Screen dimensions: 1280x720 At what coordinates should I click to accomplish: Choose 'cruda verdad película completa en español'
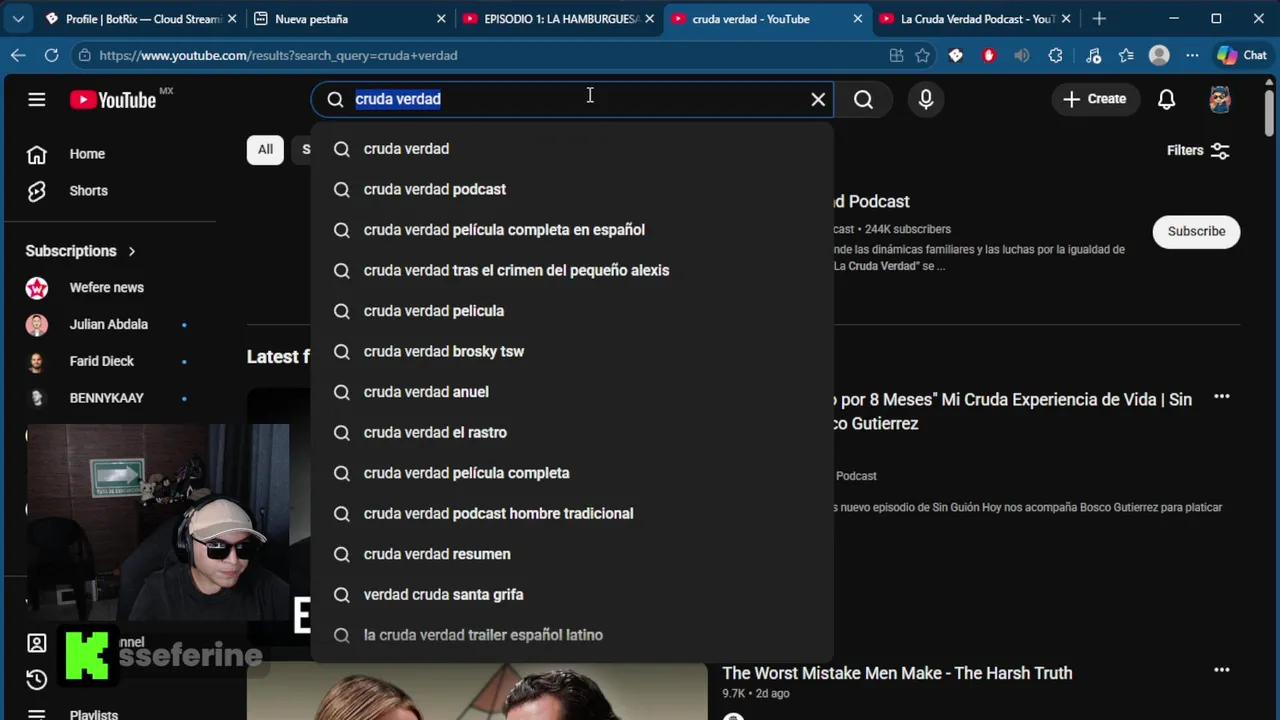pos(572,230)
